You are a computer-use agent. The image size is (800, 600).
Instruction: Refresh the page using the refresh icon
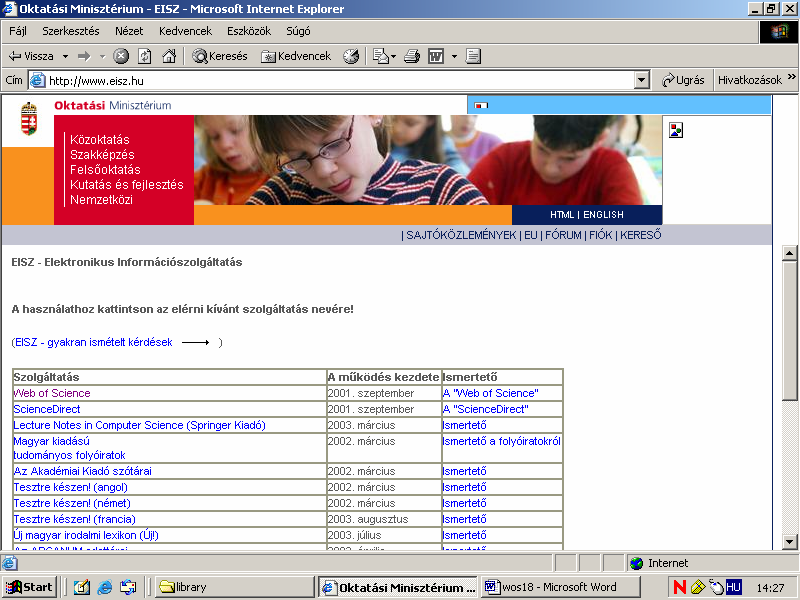(x=145, y=56)
